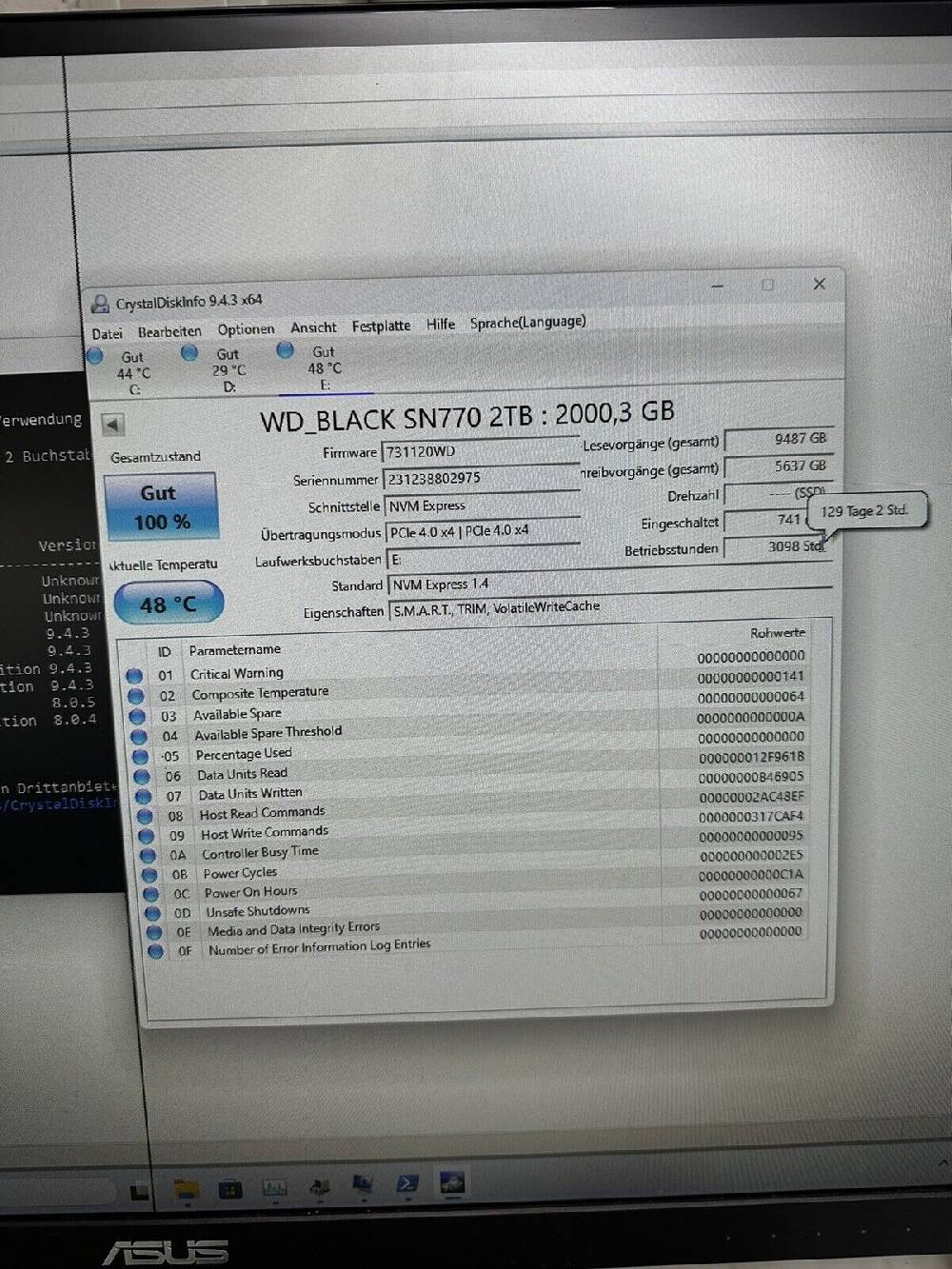This screenshot has width=952, height=1269.
Task: Click the status dot beside Number of Error Information Log Entries
Action: pyautogui.click(x=156, y=950)
